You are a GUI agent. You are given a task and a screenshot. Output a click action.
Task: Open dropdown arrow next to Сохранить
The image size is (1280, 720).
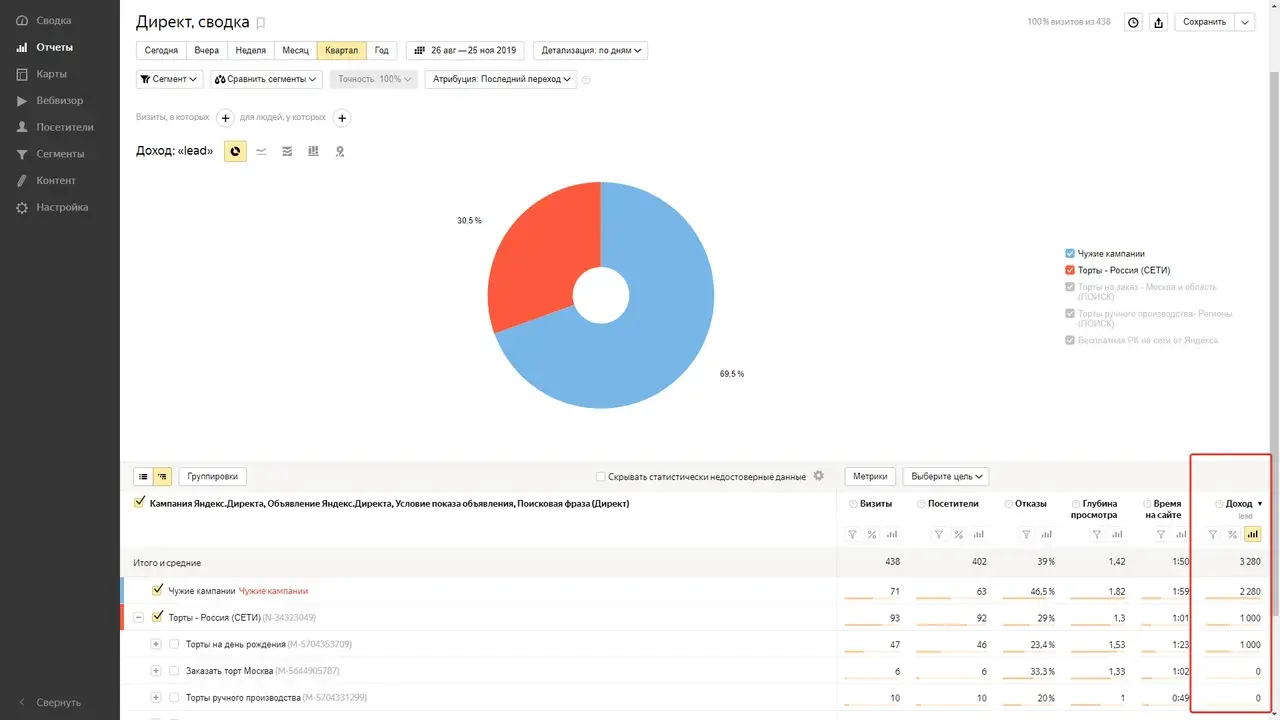[1245, 22]
